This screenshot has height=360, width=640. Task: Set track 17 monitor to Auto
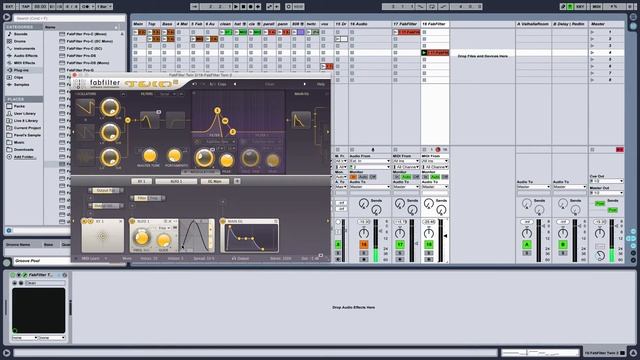[x=406, y=177]
